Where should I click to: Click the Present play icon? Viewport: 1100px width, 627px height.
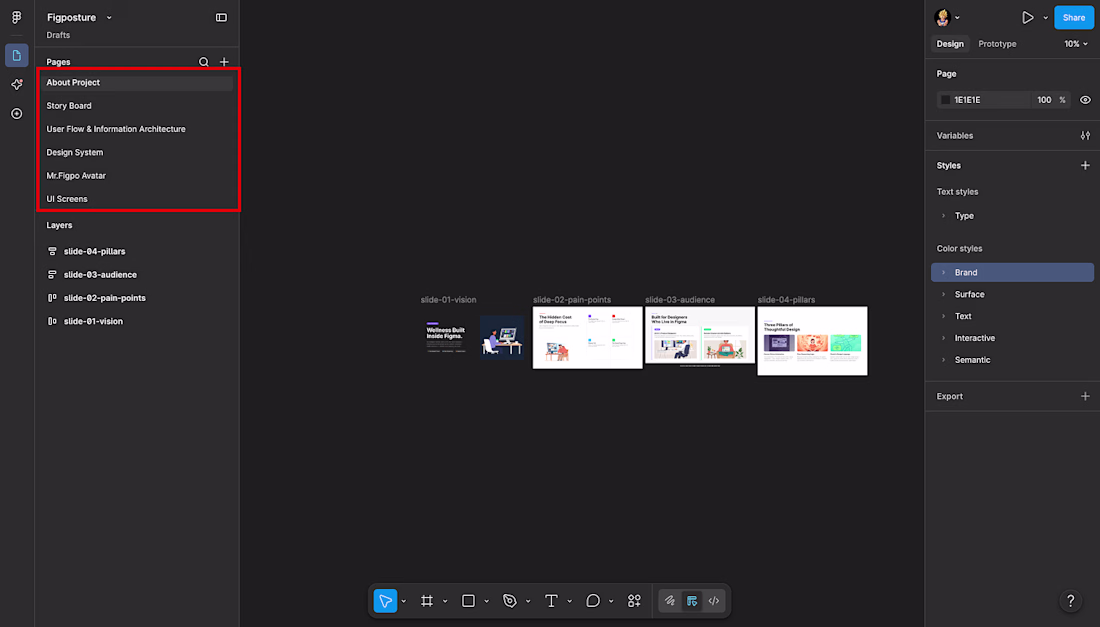(1028, 18)
